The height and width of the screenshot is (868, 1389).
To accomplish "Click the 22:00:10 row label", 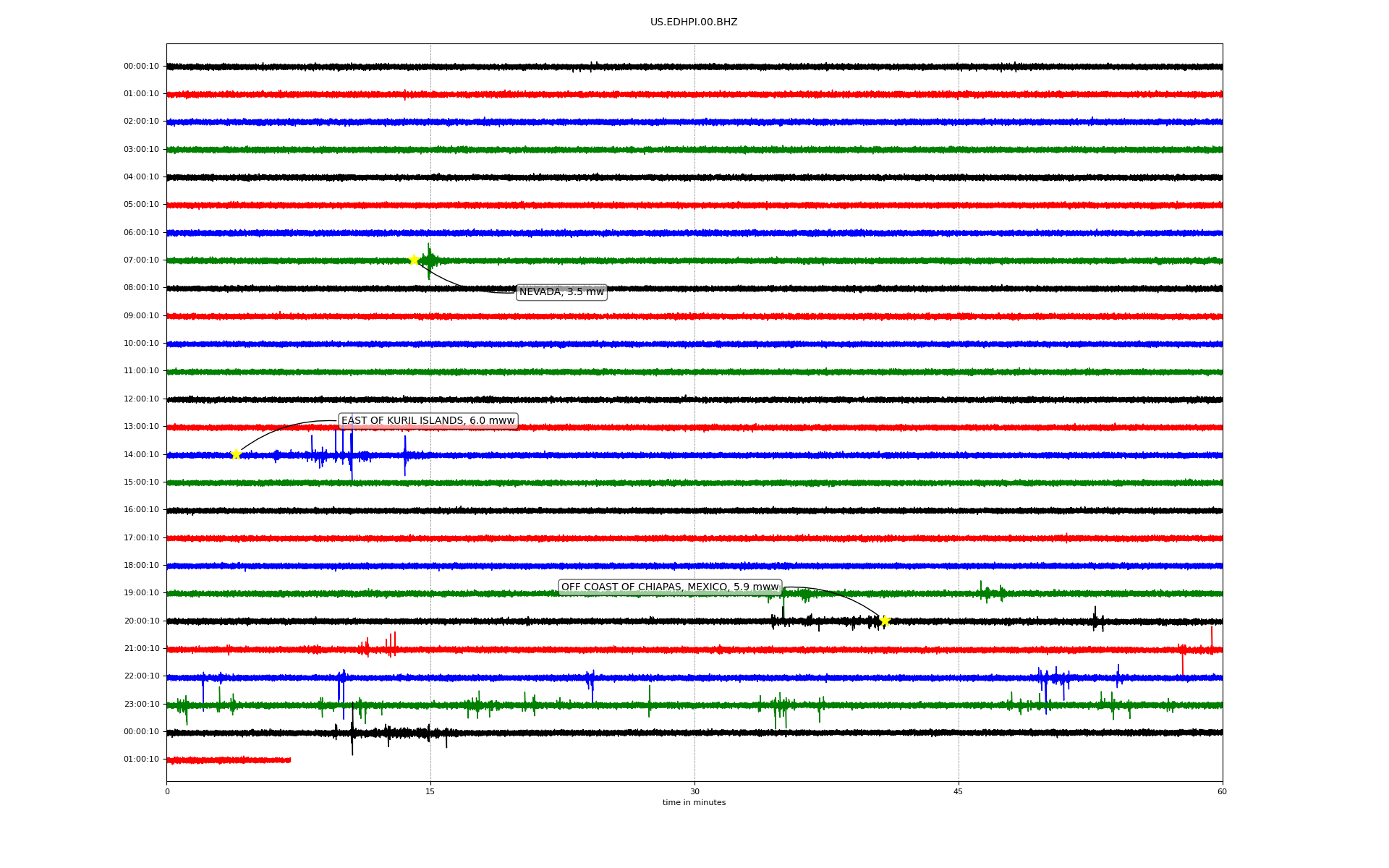I will [141, 676].
